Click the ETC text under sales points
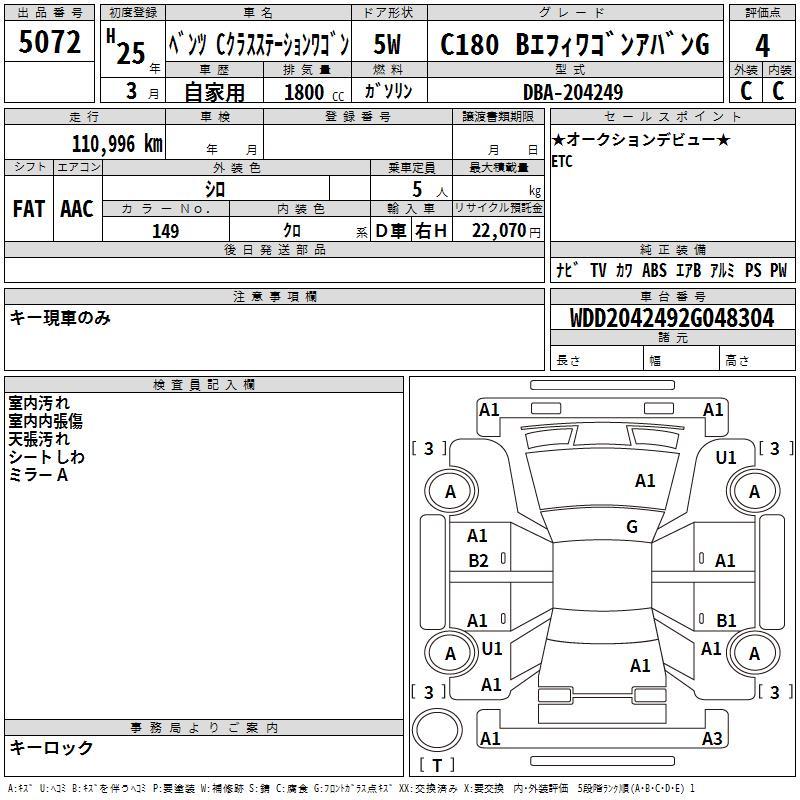 pyautogui.click(x=562, y=162)
